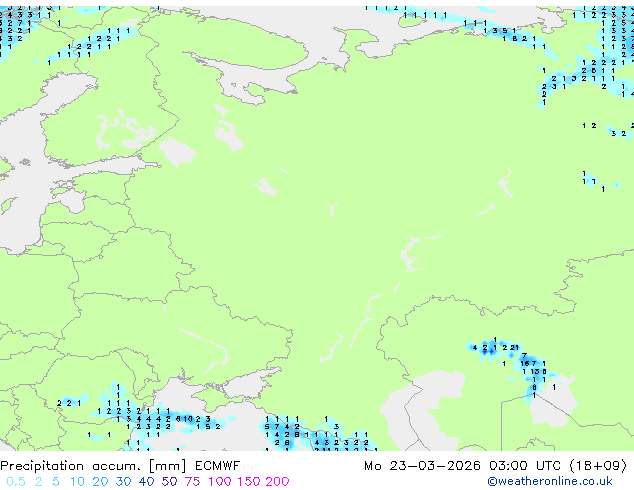Screen dimensions: 634x490
Task: Select the 0.5 legend value
Action: click(x=16, y=482)
